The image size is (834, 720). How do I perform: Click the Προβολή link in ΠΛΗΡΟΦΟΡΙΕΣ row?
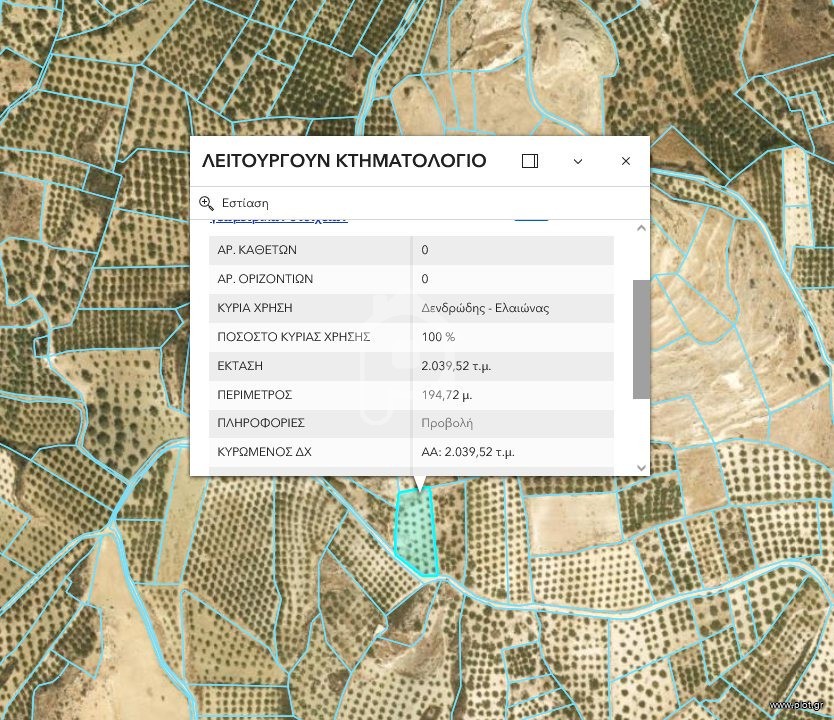[x=447, y=423]
